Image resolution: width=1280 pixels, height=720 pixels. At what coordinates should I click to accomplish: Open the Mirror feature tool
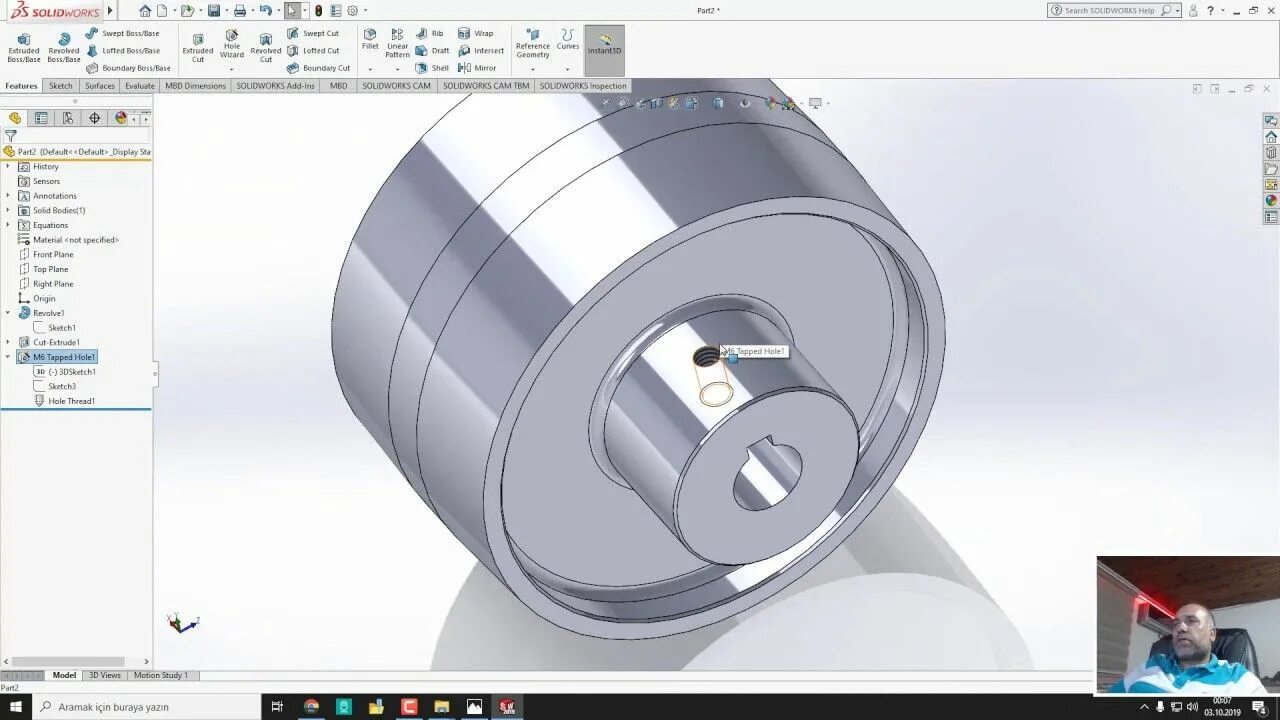[479, 67]
